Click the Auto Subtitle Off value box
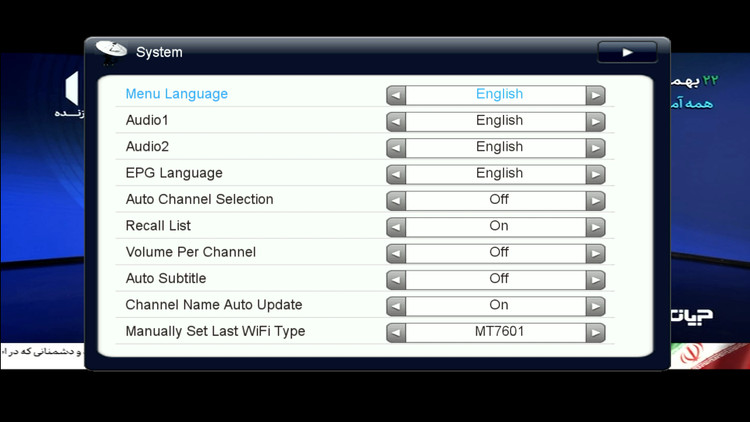Viewport: 750px width, 422px height. tap(499, 279)
